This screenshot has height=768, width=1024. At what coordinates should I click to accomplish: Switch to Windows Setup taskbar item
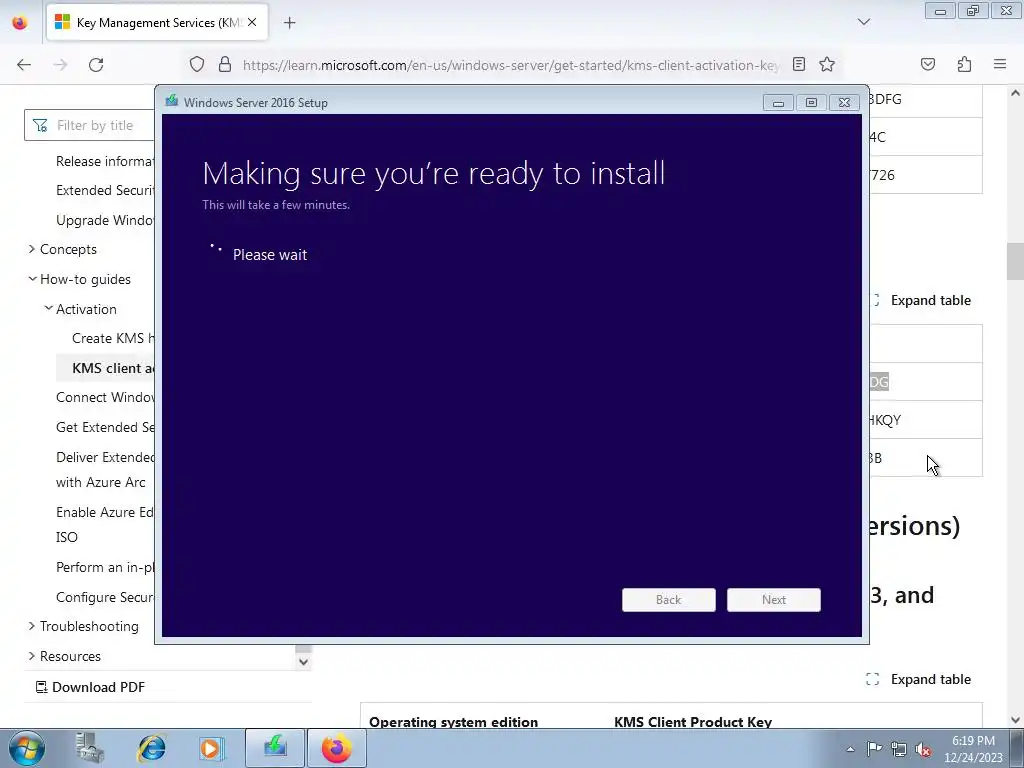pyautogui.click(x=275, y=748)
